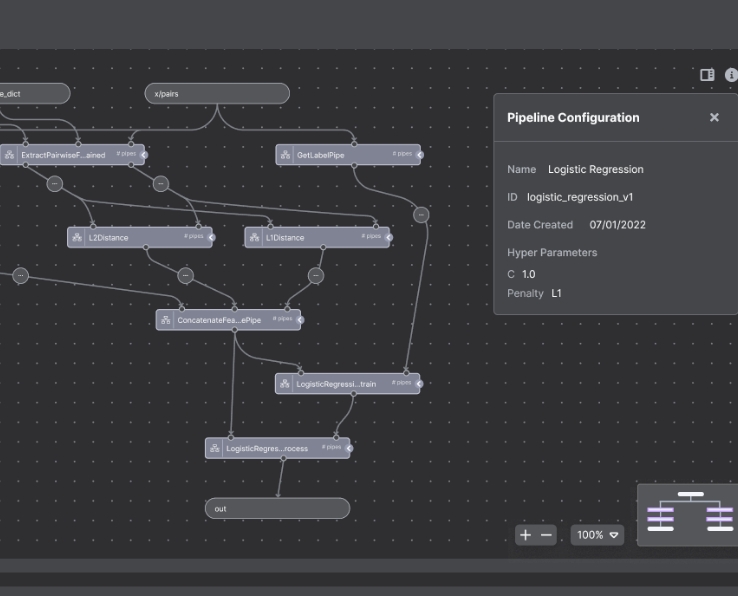The image size is (738, 597).
Task: Click the LogisticRegressi...train node icon
Action: pyautogui.click(x=285, y=384)
